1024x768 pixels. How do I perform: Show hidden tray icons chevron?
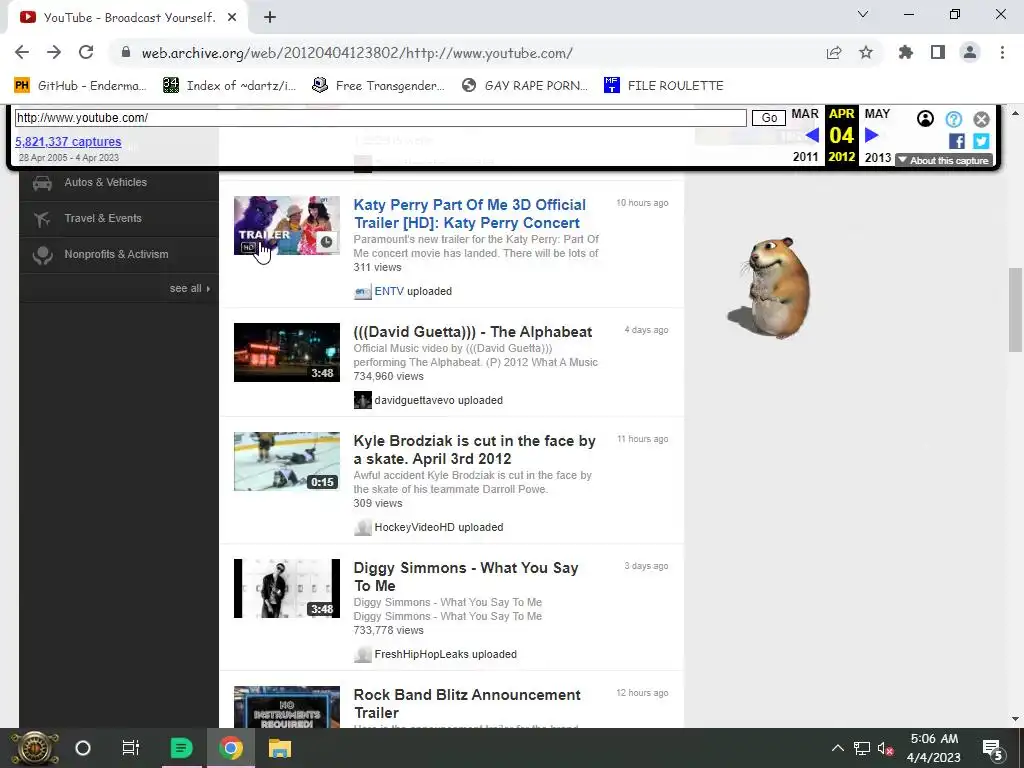click(x=837, y=748)
